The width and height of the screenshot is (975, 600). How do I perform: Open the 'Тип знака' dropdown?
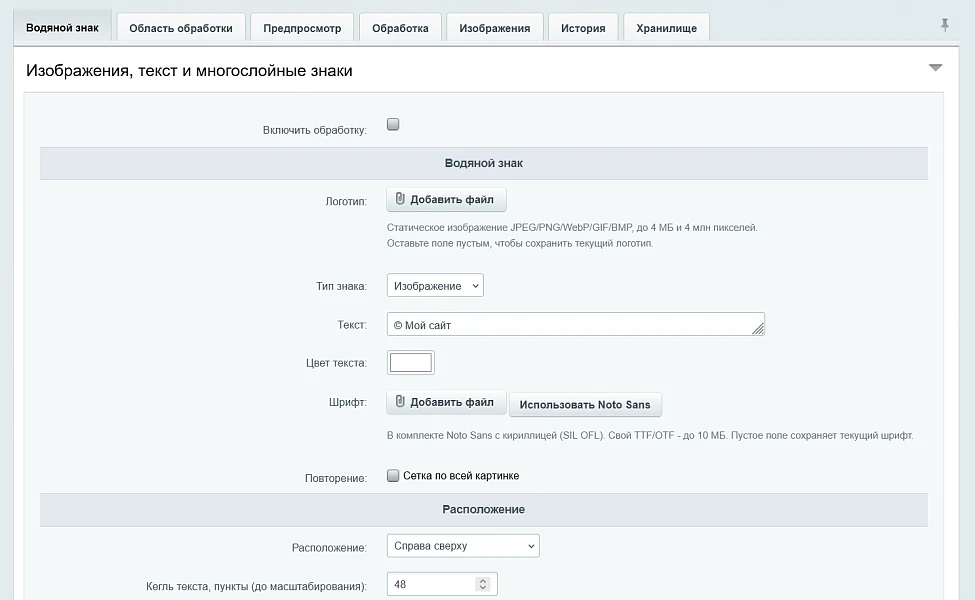(435, 285)
